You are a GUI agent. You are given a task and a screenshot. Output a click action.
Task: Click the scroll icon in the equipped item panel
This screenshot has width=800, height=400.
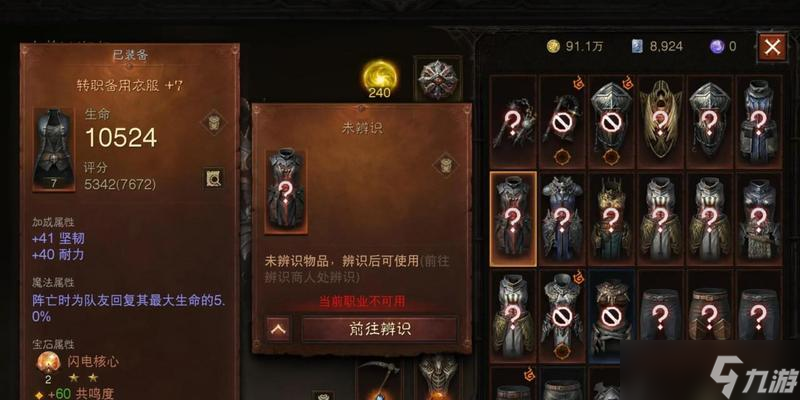point(213,122)
